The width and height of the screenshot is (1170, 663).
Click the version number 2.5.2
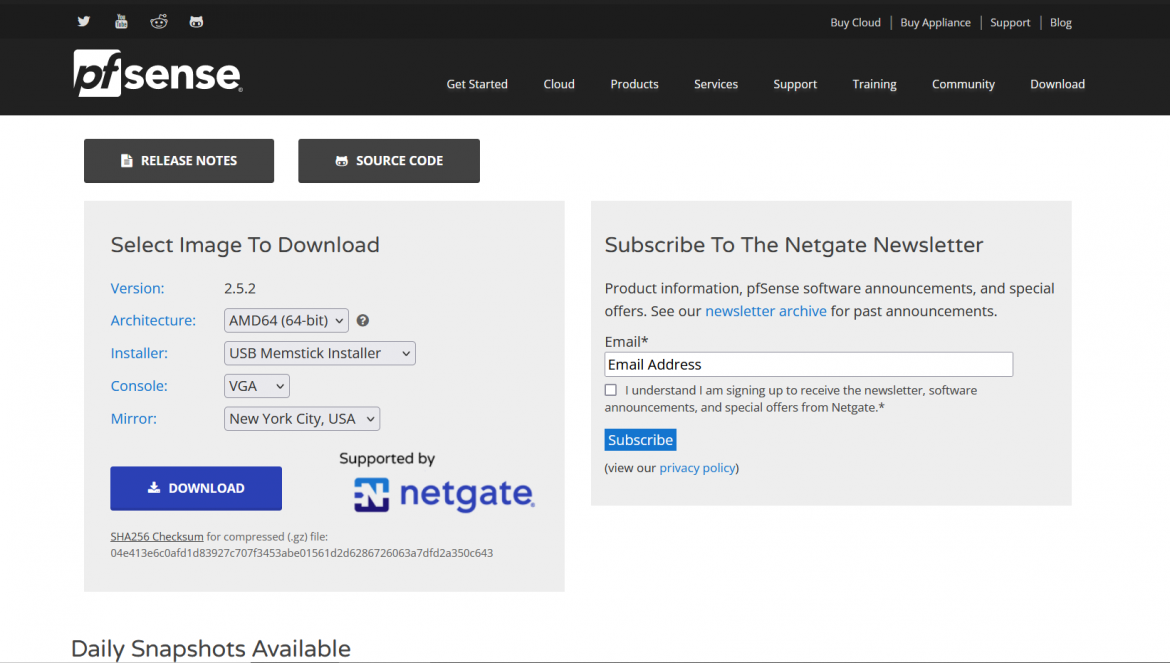click(x=240, y=288)
